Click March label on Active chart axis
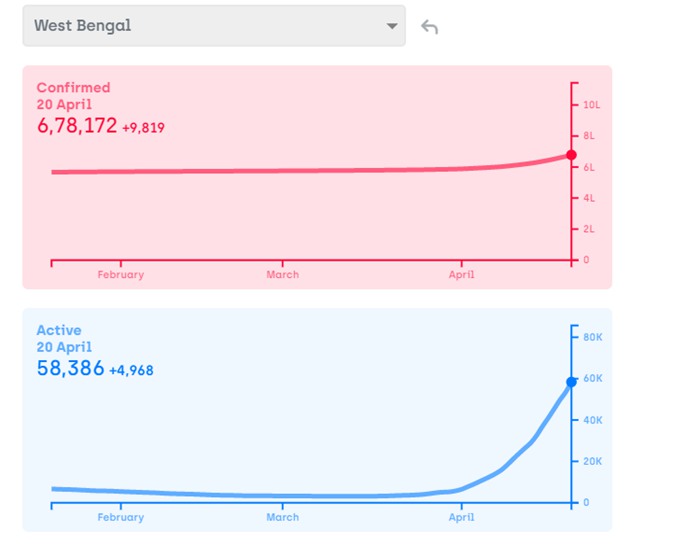This screenshot has width=700, height=545. (x=282, y=518)
